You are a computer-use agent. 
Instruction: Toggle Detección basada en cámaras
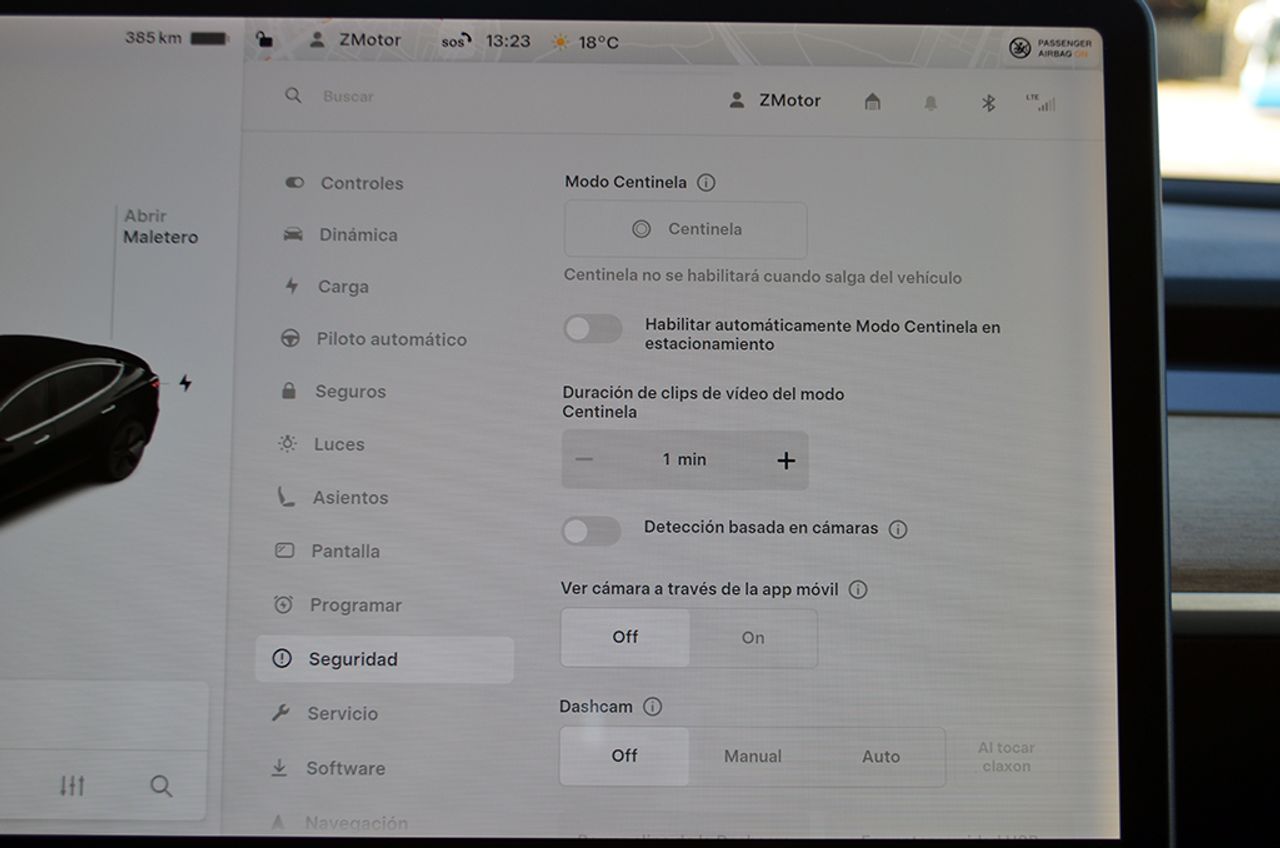[x=592, y=532]
